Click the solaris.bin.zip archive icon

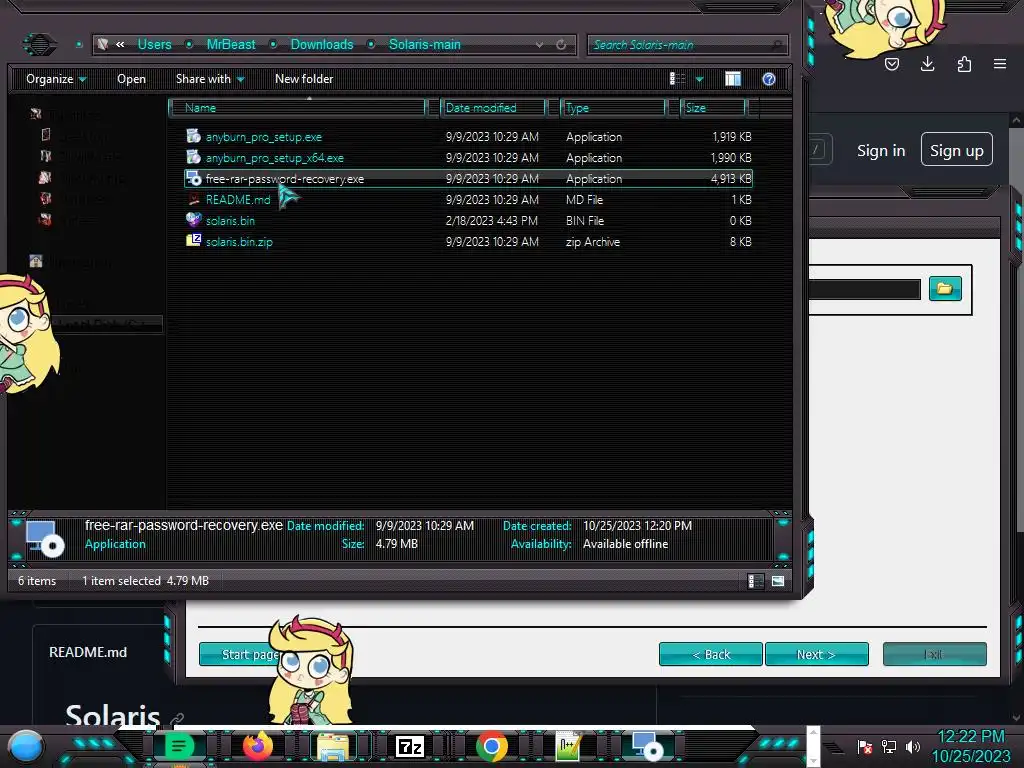point(193,240)
